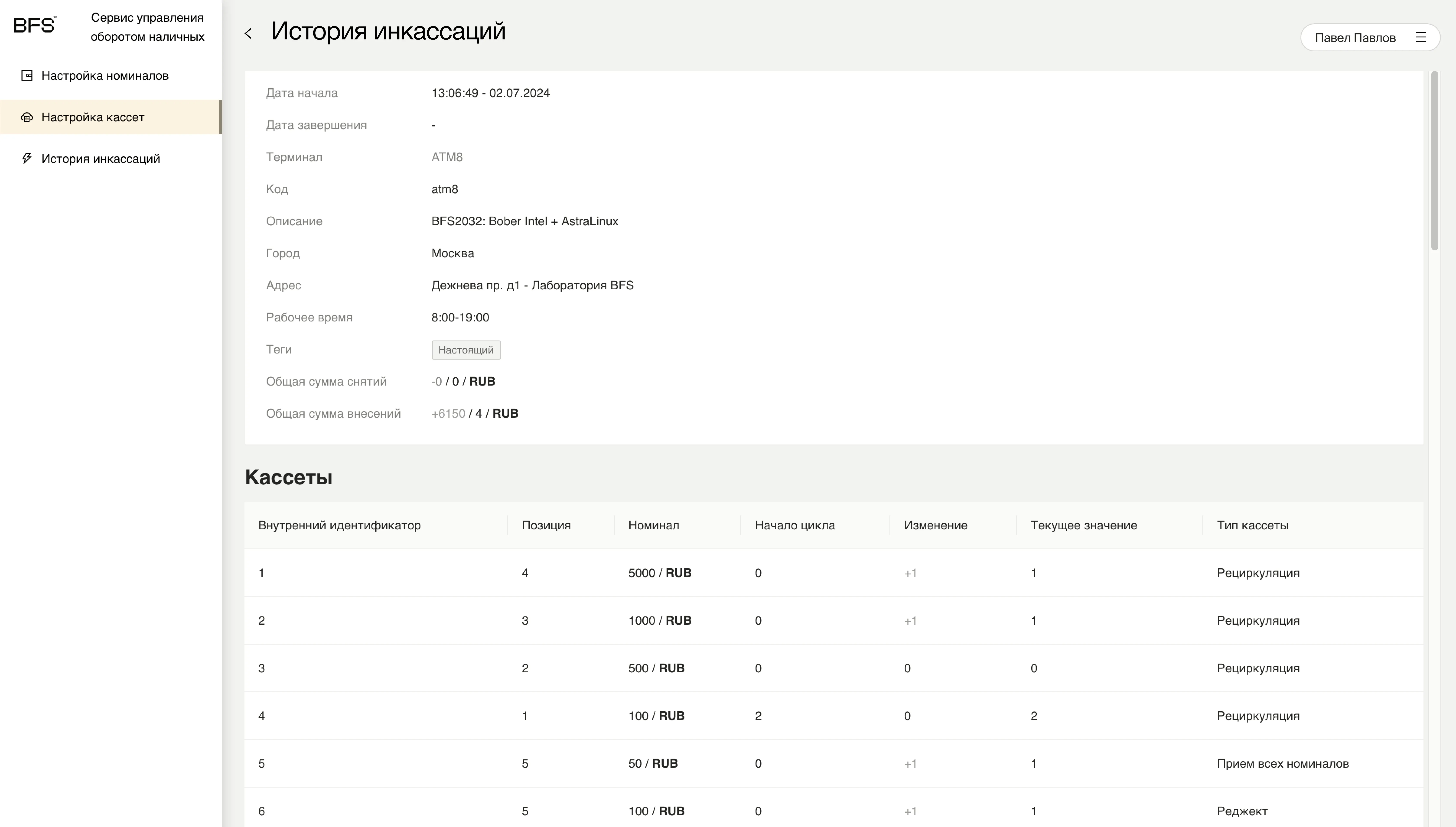
Task: Click Прием всех номиналов cassette type
Action: [x=1283, y=764]
